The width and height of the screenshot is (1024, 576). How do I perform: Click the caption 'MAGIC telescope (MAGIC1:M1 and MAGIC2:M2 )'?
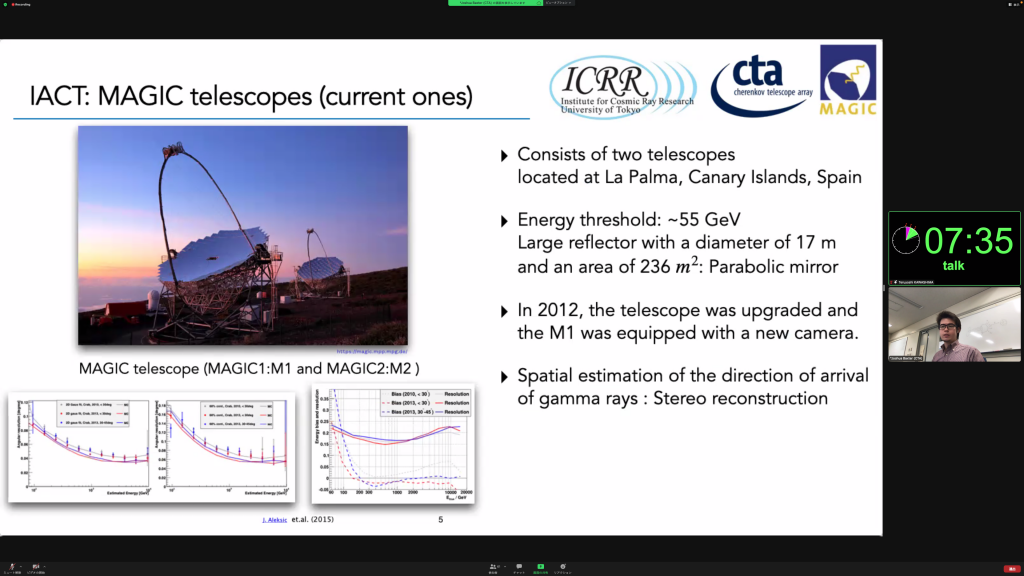tap(249, 369)
